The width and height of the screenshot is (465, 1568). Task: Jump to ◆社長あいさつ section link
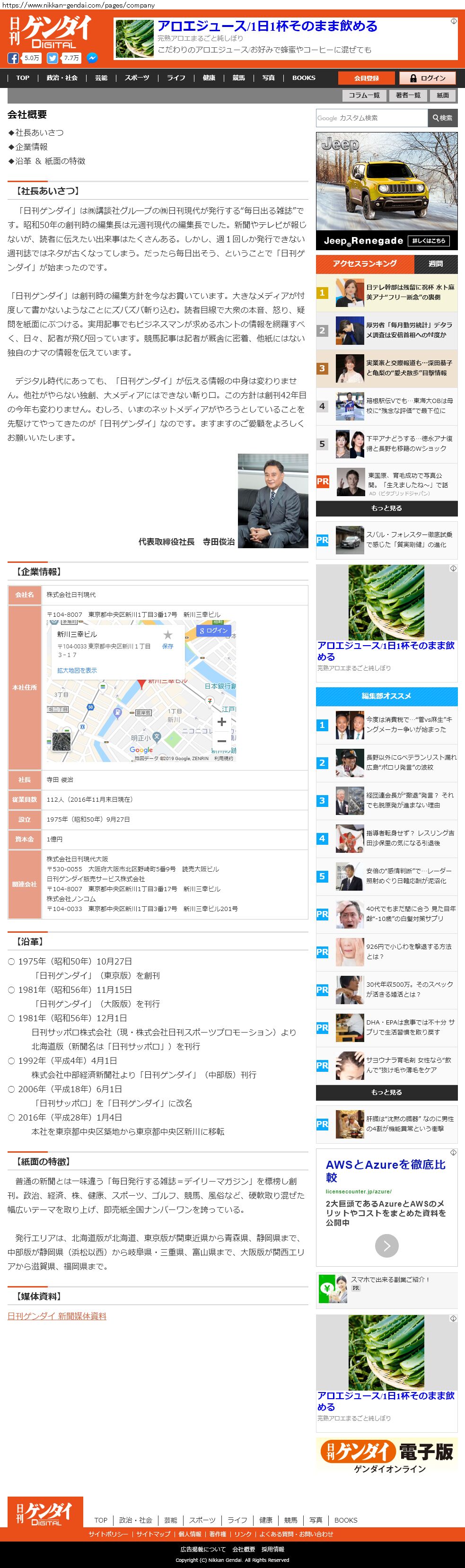[x=35, y=133]
